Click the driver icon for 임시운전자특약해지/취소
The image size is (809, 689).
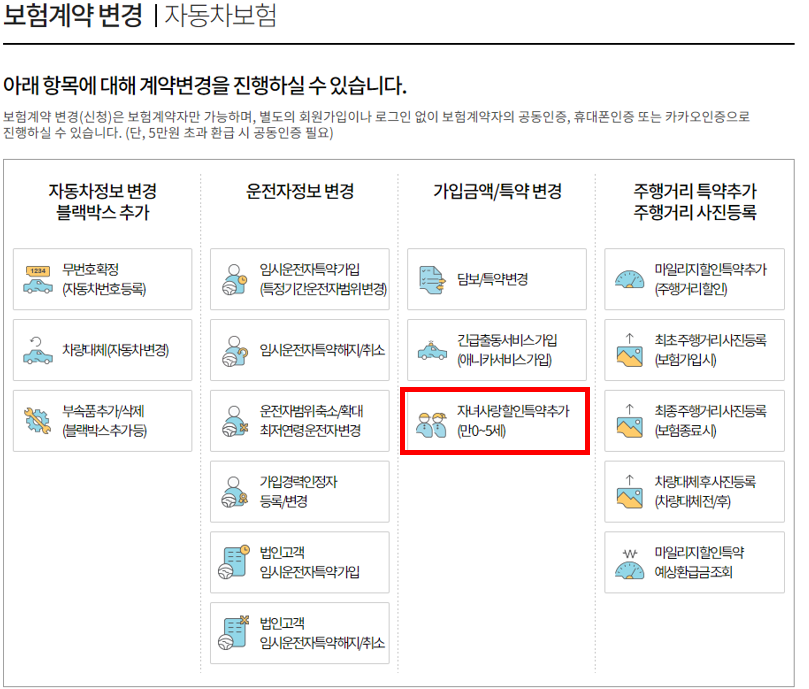point(234,351)
